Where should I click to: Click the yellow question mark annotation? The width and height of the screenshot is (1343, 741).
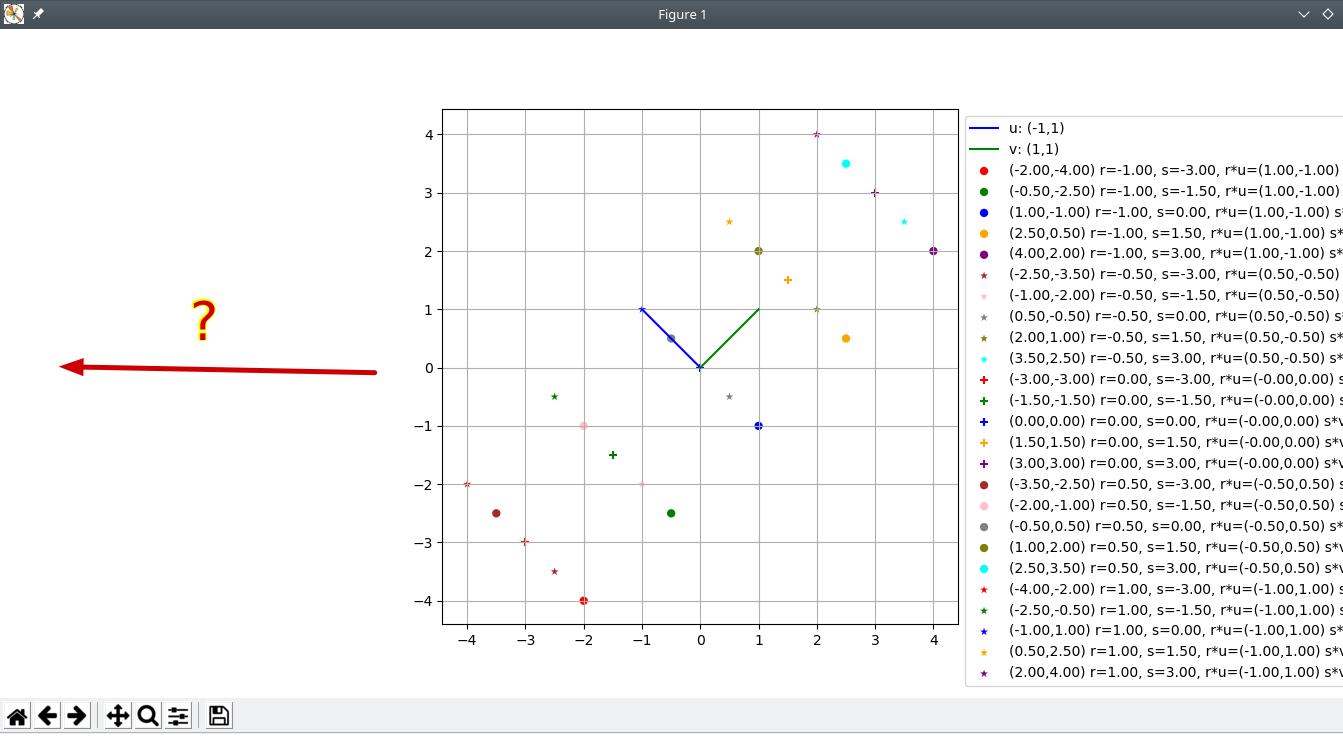203,321
